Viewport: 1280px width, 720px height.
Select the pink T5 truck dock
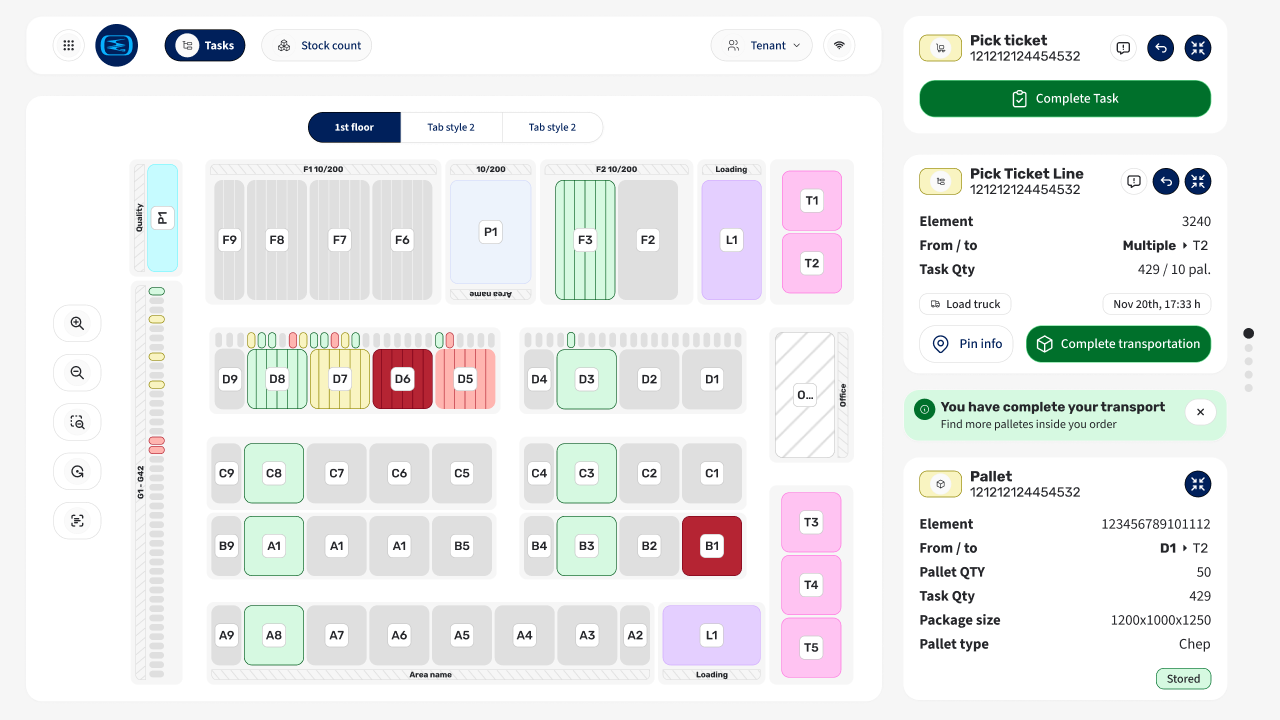pos(811,648)
